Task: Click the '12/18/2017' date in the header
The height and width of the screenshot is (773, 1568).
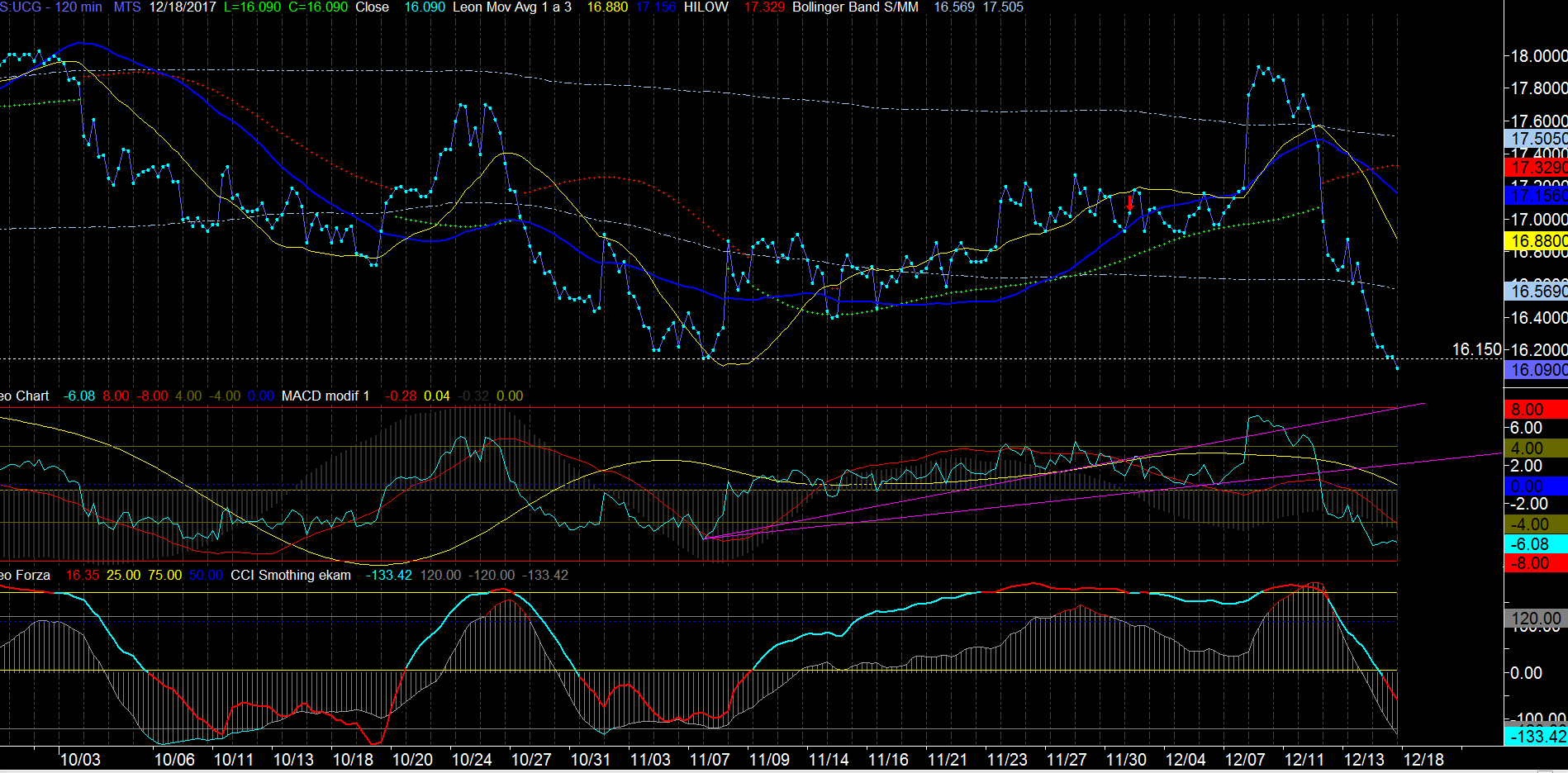Action: [183, 7]
